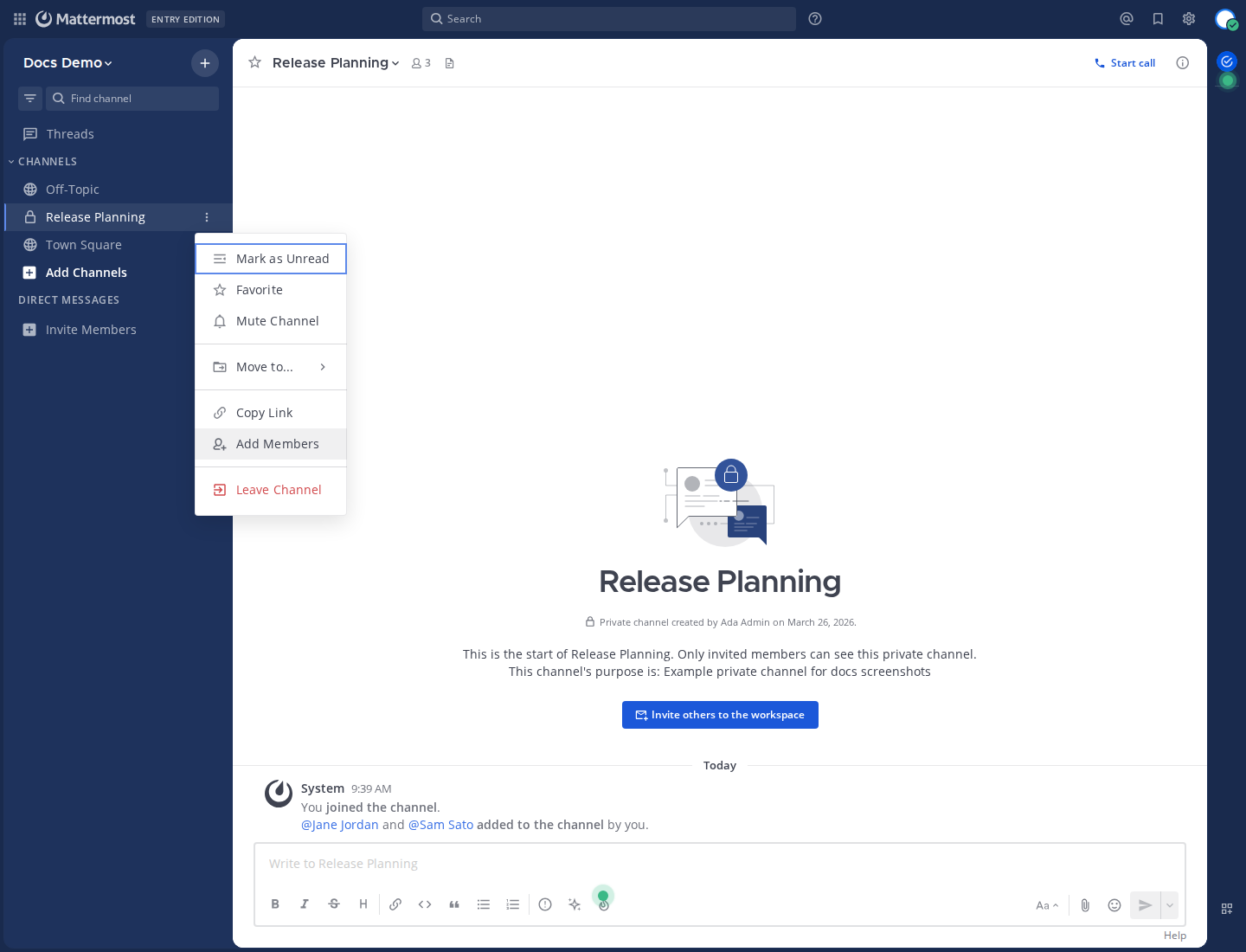Open the send message options arrow

[1170, 905]
